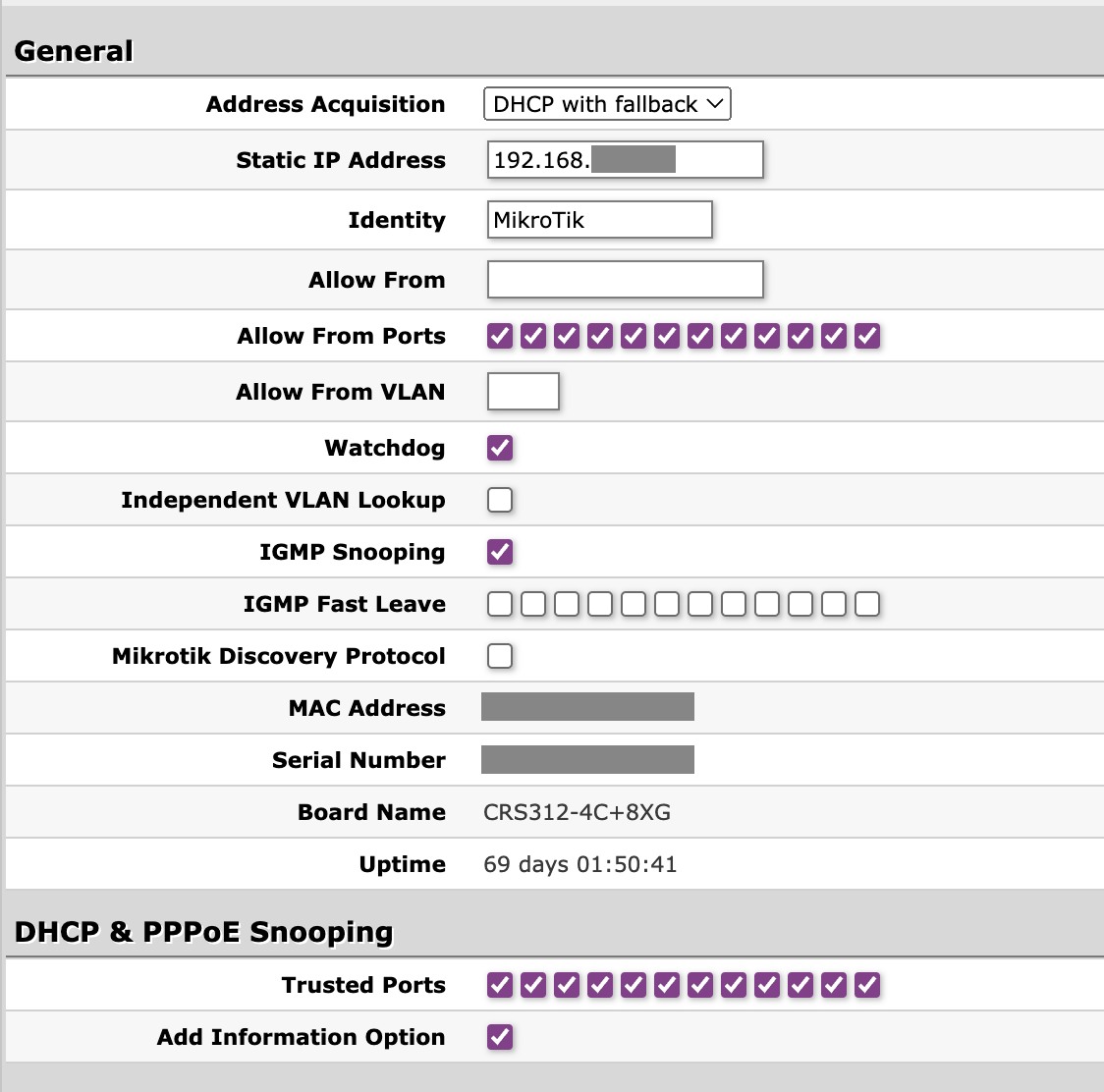1104x1092 pixels.
Task: Enable Independent VLAN Lookup
Action: point(500,500)
